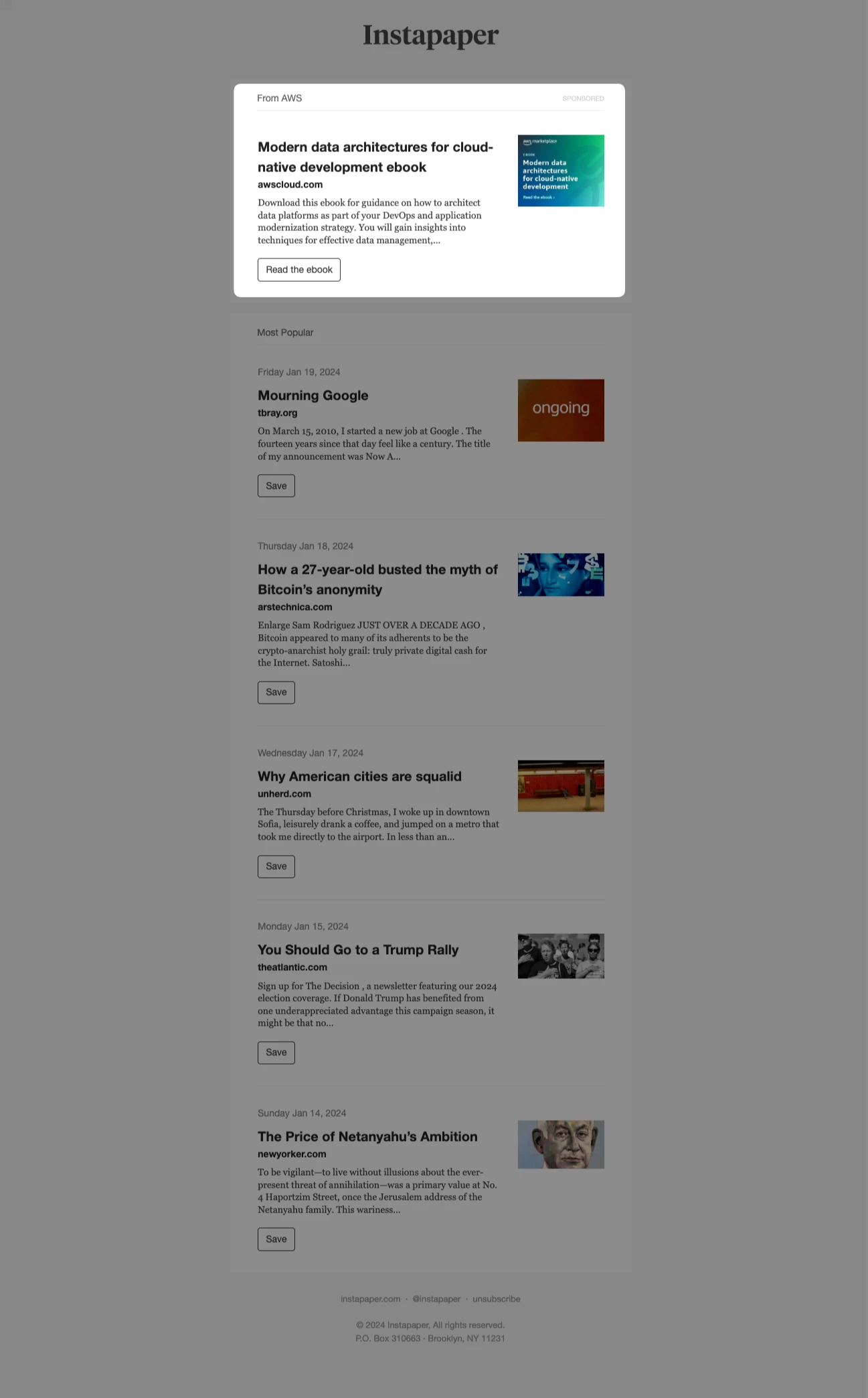
Task: Visit the unherd.com source link
Action: point(284,793)
